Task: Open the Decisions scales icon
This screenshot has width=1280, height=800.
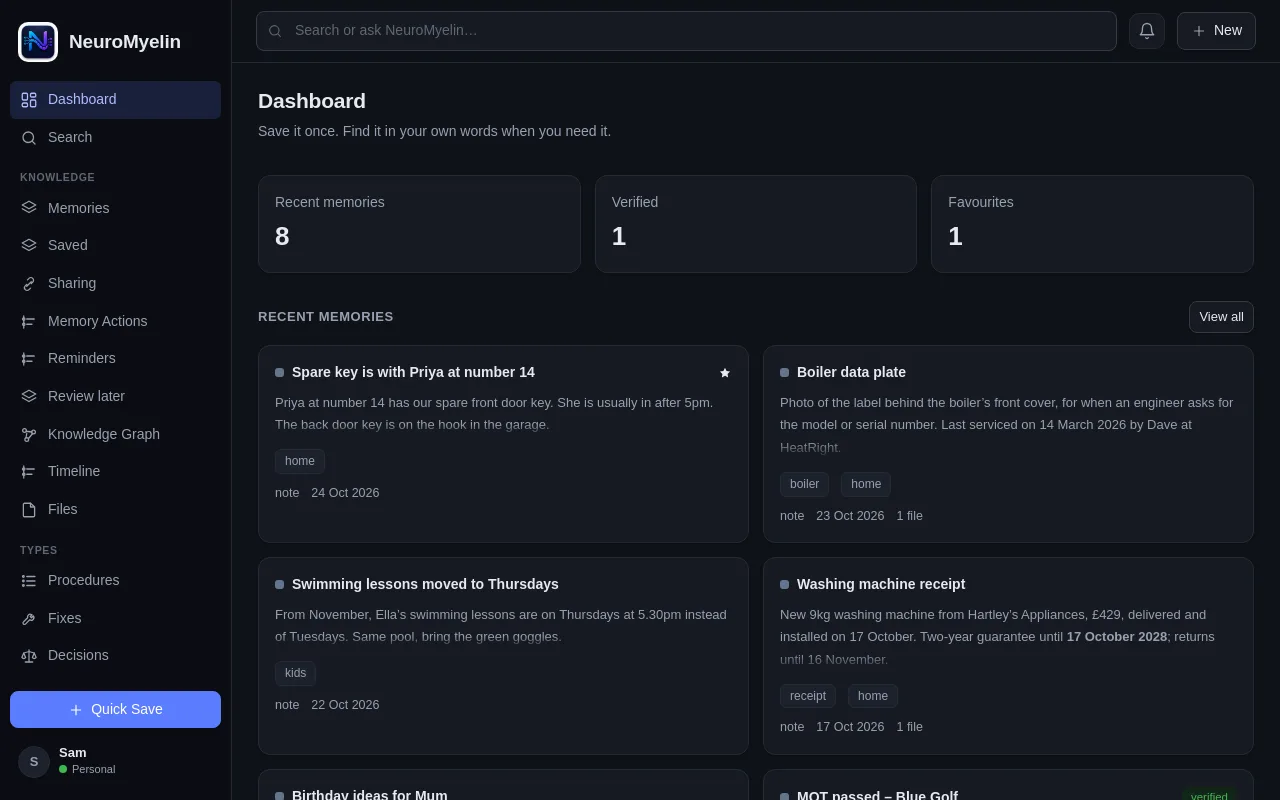Action: point(29,656)
